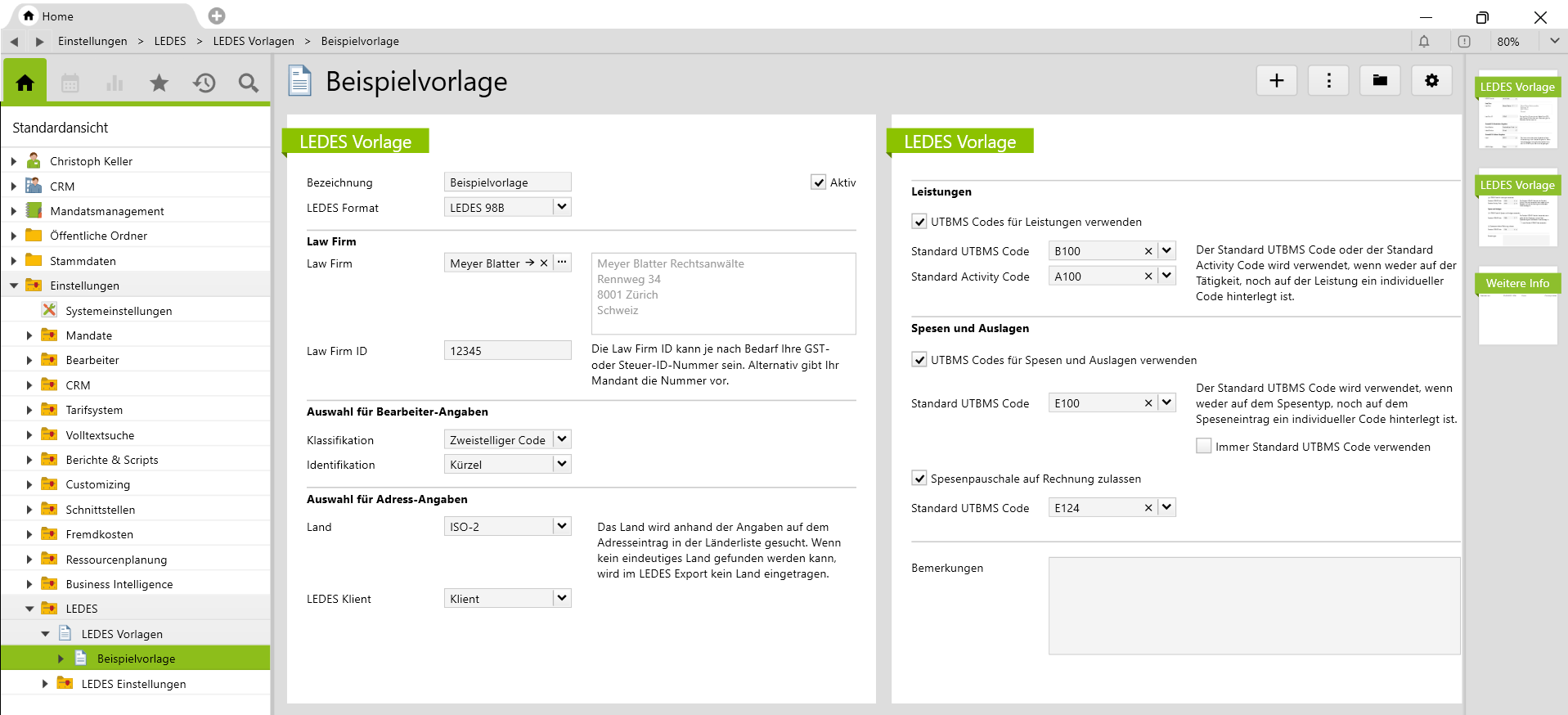Click the Weitere Info thumbnail
The height and width of the screenshot is (715, 1568).
[1517, 307]
